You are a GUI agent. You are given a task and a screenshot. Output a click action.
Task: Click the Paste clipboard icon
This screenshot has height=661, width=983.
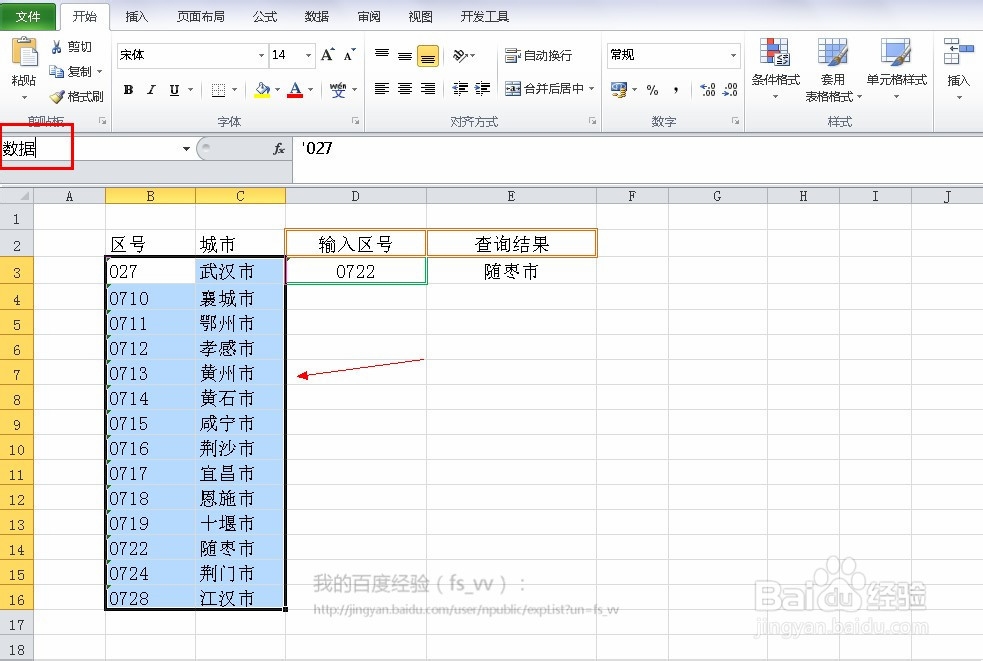click(x=24, y=52)
